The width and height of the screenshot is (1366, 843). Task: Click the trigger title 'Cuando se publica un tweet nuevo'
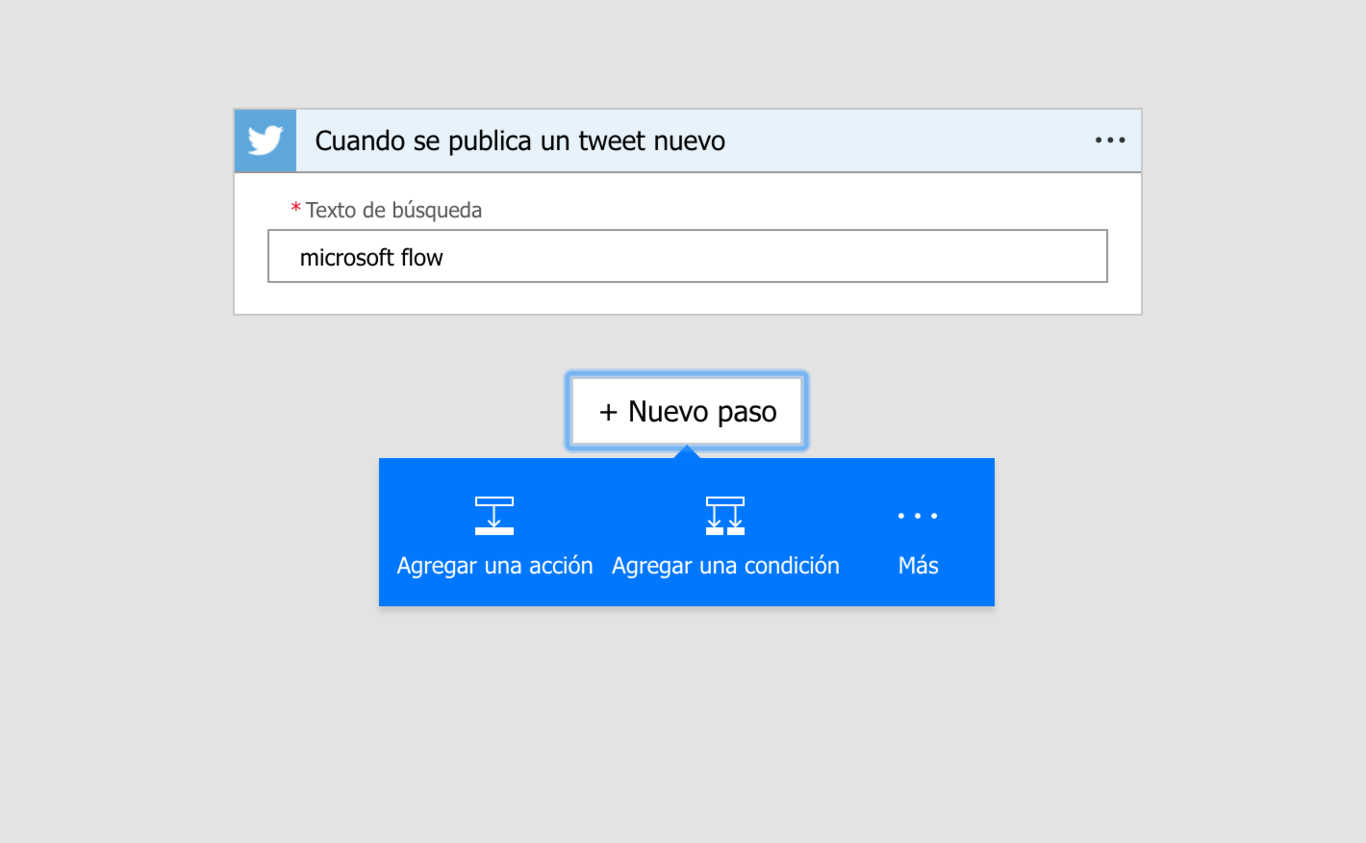point(520,141)
